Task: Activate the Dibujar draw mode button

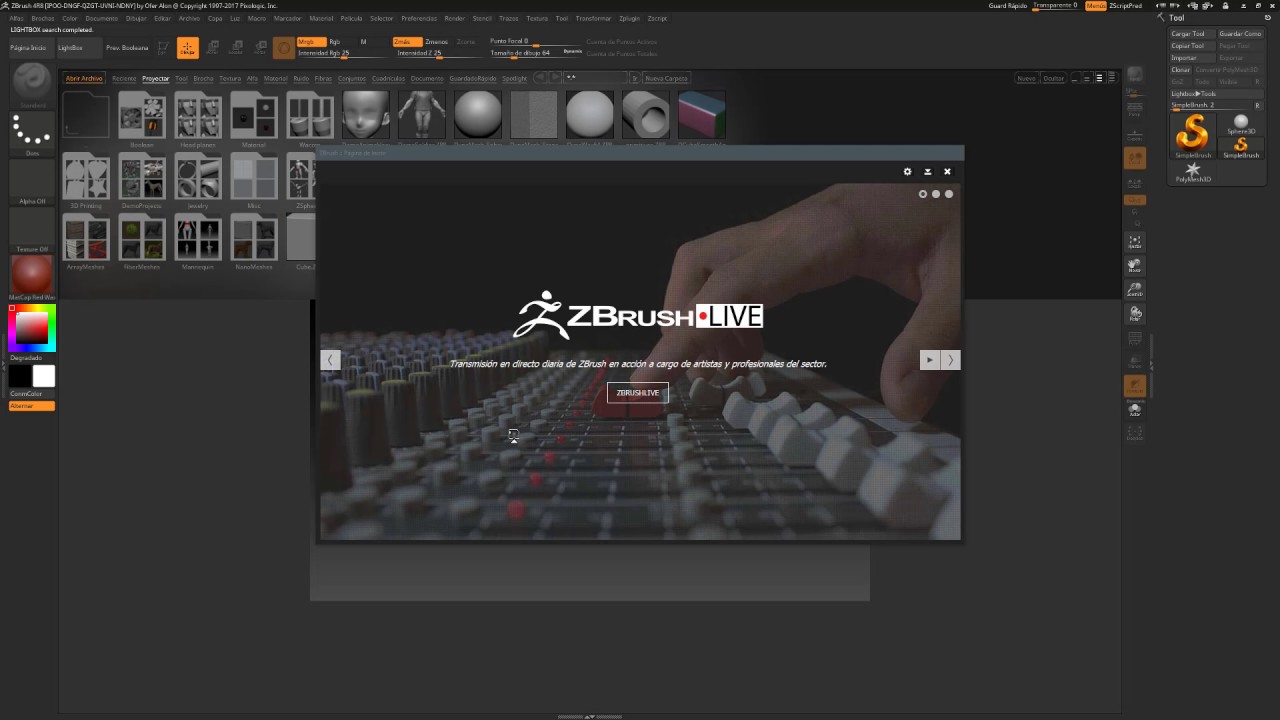Action: click(187, 48)
